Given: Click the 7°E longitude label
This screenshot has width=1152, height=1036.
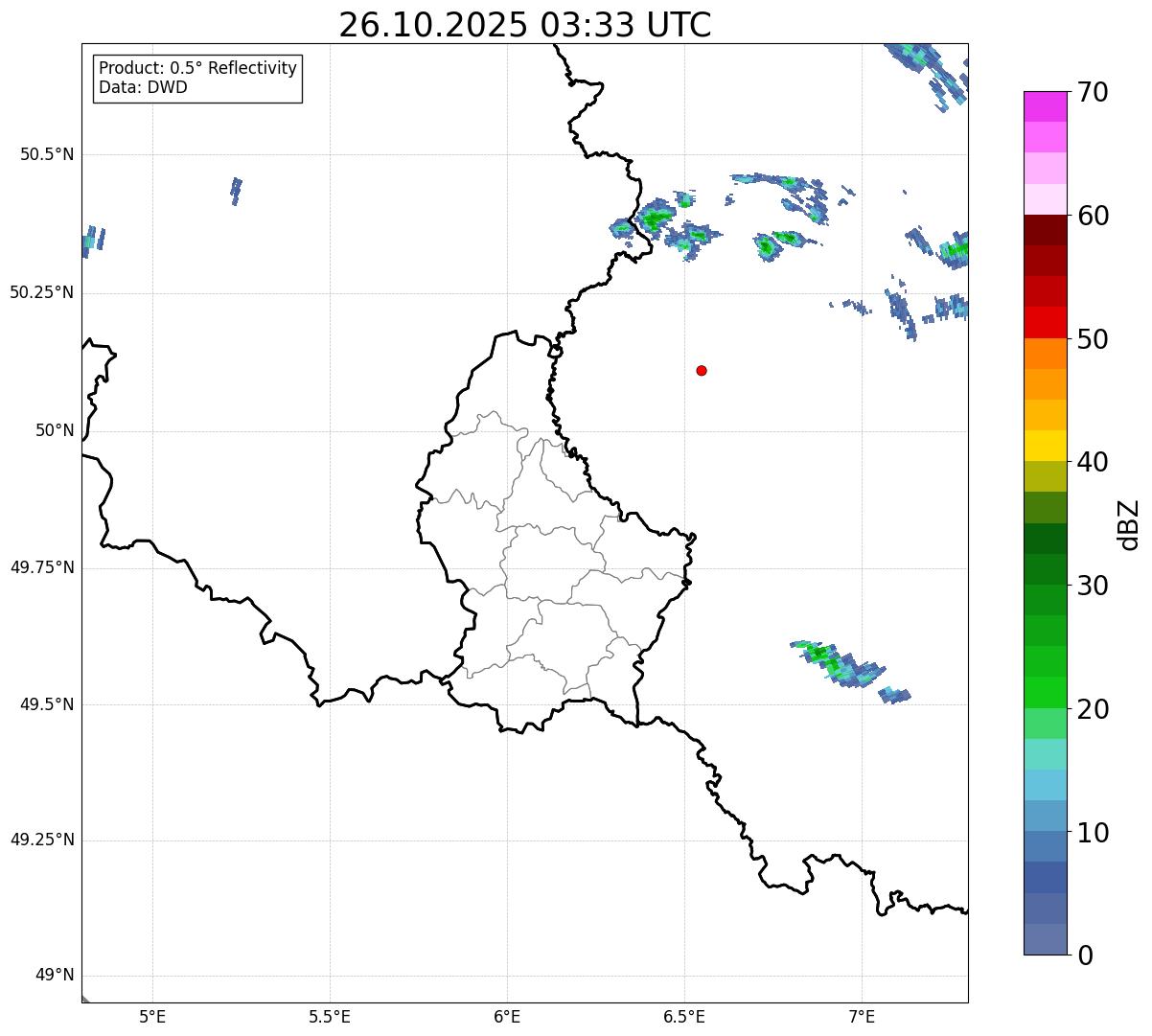Looking at the screenshot, I should coord(862,1017).
